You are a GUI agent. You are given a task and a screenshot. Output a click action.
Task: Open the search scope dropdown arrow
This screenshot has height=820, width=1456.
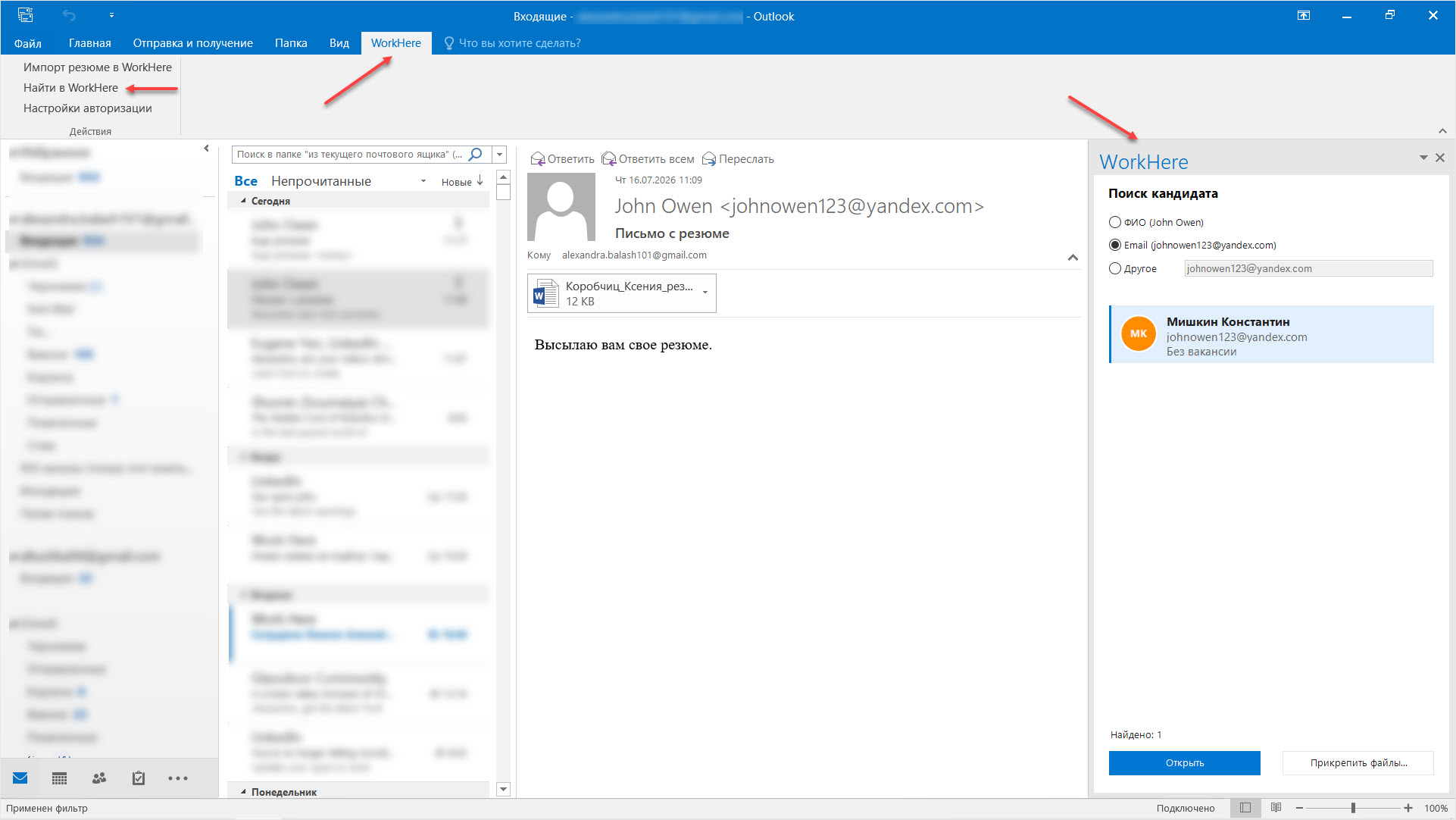tap(499, 155)
